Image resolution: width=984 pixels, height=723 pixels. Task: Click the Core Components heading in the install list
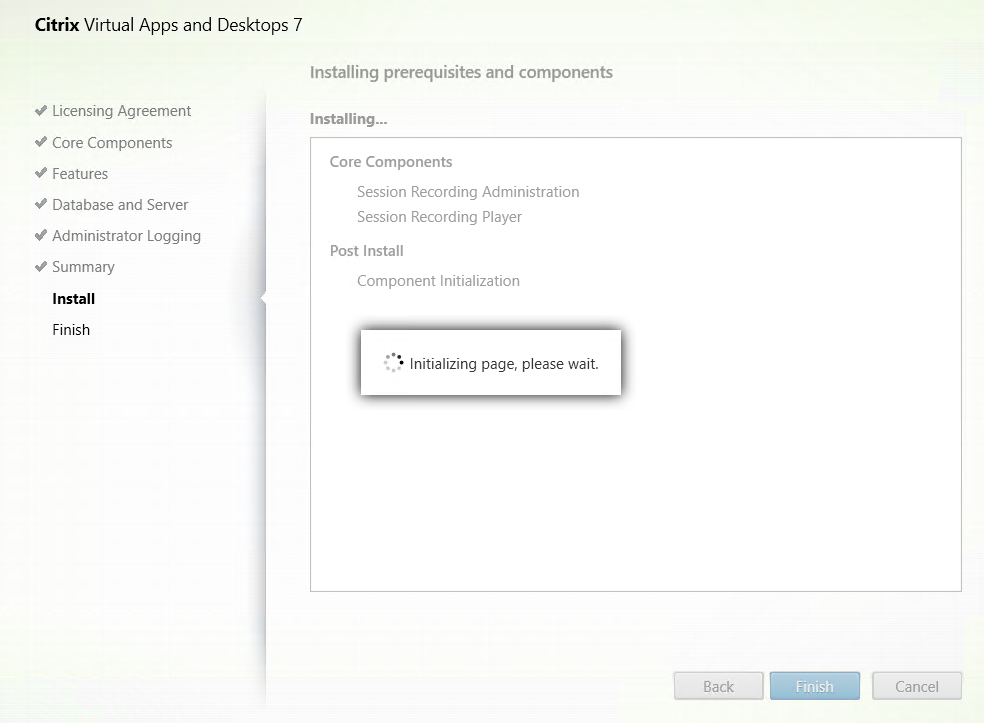pos(391,161)
